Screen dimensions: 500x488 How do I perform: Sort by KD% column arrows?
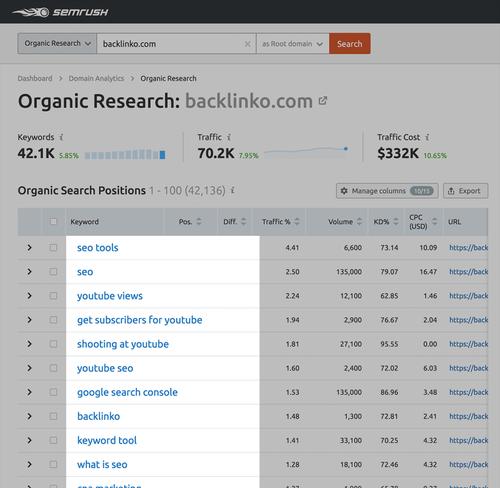coord(396,221)
